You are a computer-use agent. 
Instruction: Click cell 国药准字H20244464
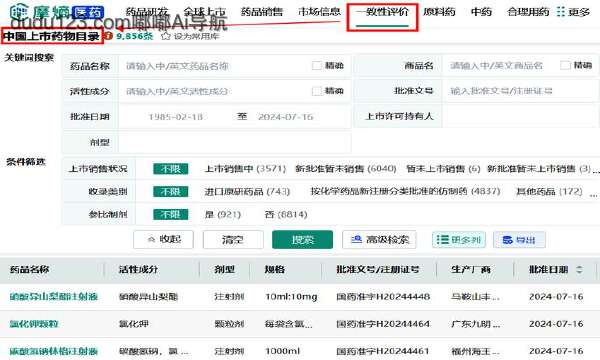[383, 324]
